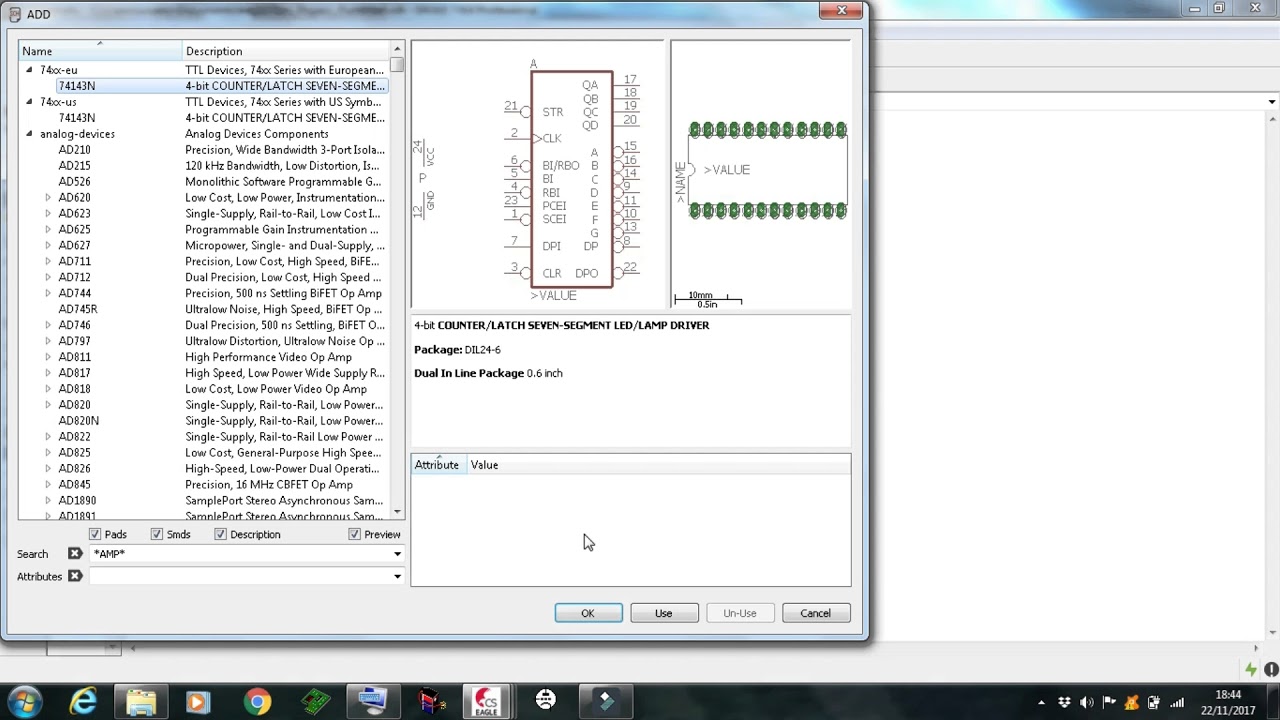
Task: Show hidden system tray icons
Action: pos(1041,703)
